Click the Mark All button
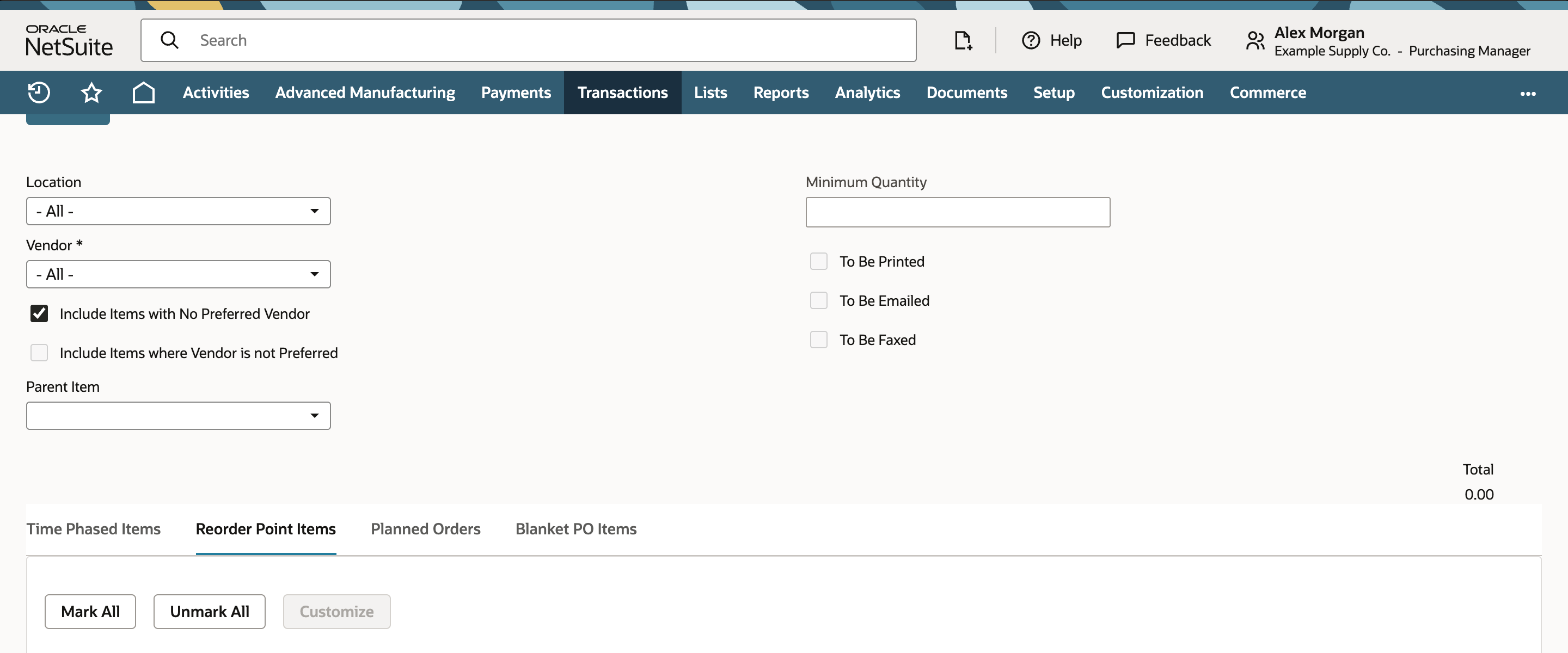The image size is (1568, 653). (x=90, y=611)
